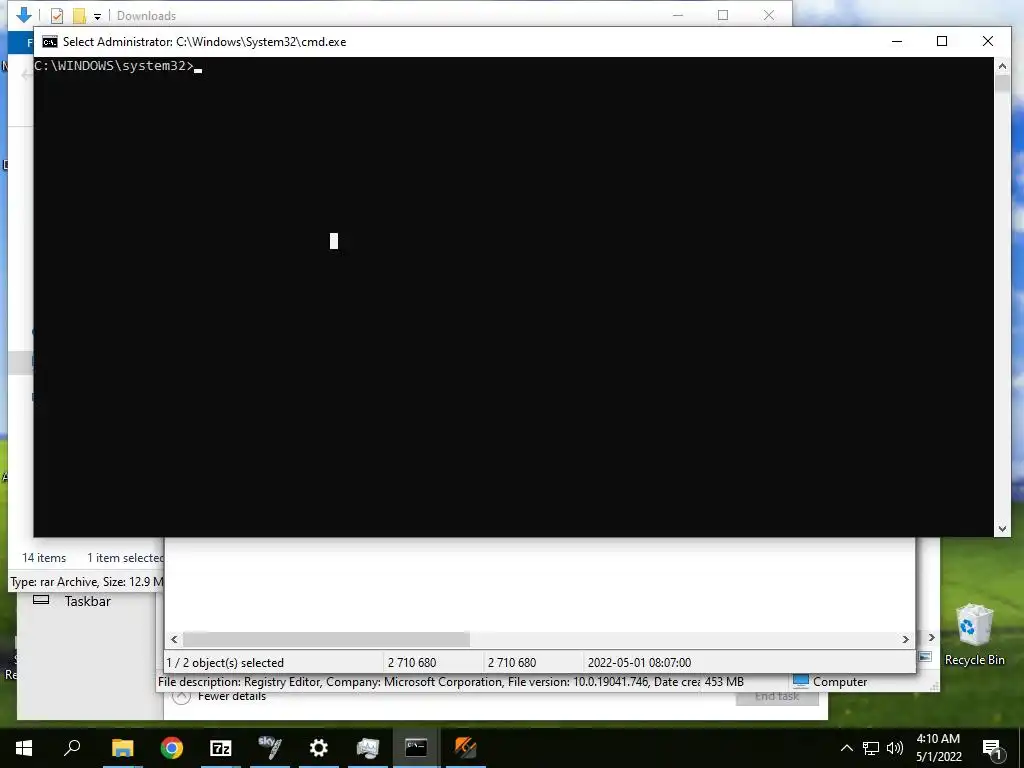Switch to the Command Prompt taskbar icon
Image resolution: width=1024 pixels, height=768 pixels.
point(416,748)
